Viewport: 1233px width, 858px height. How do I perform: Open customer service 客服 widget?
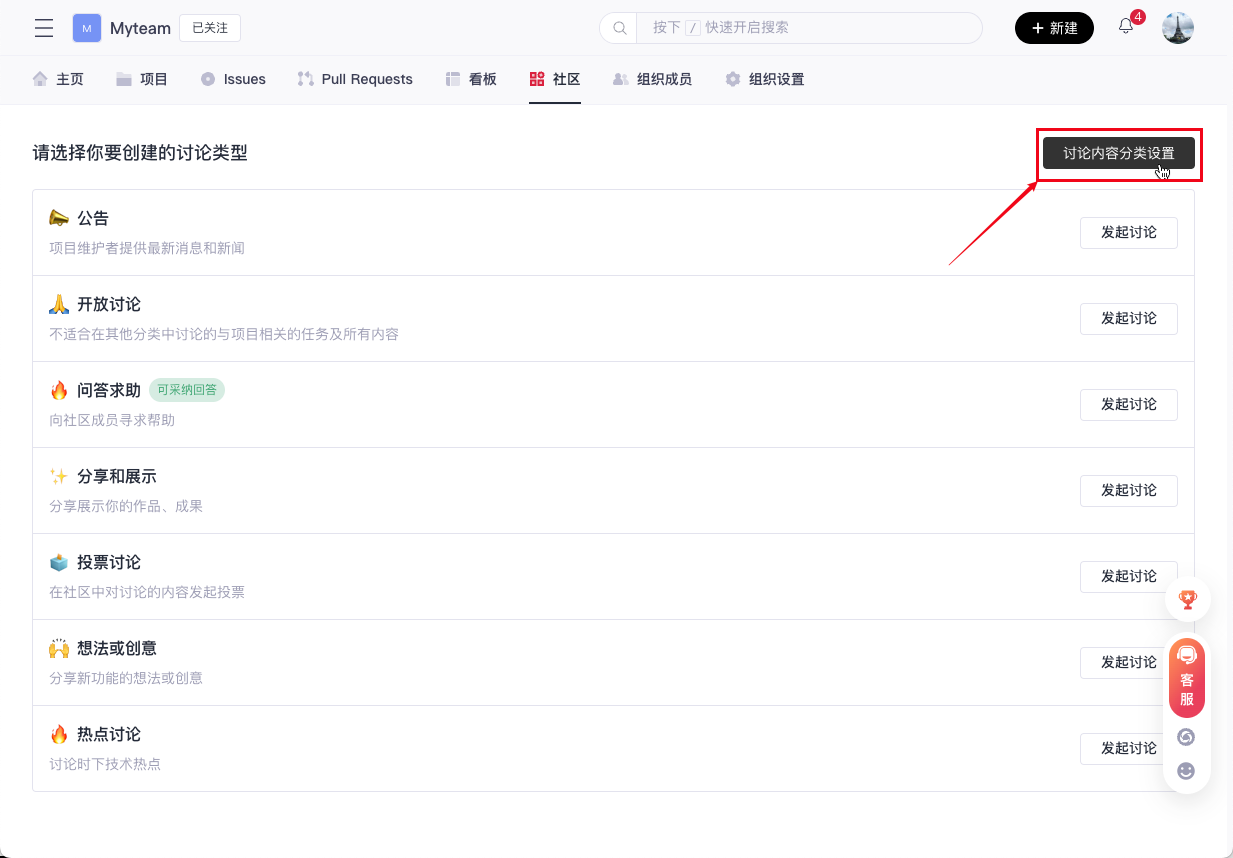tap(1187, 678)
